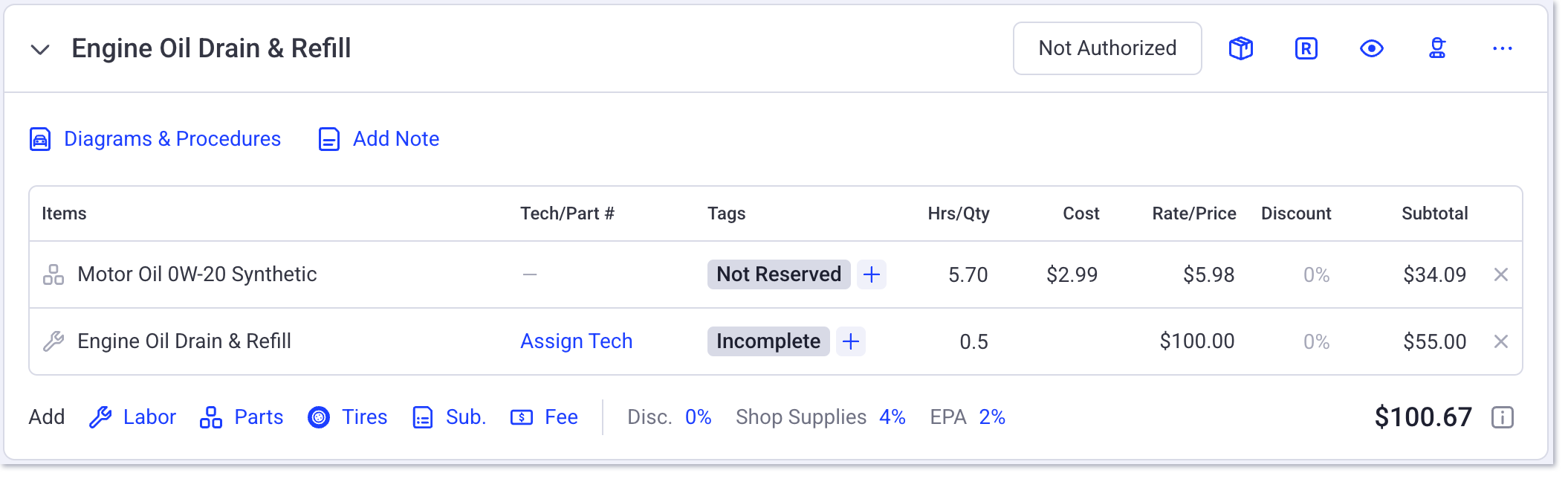Image resolution: width=1568 pixels, height=479 pixels.
Task: Open the three-dot more options menu
Action: 1503,48
